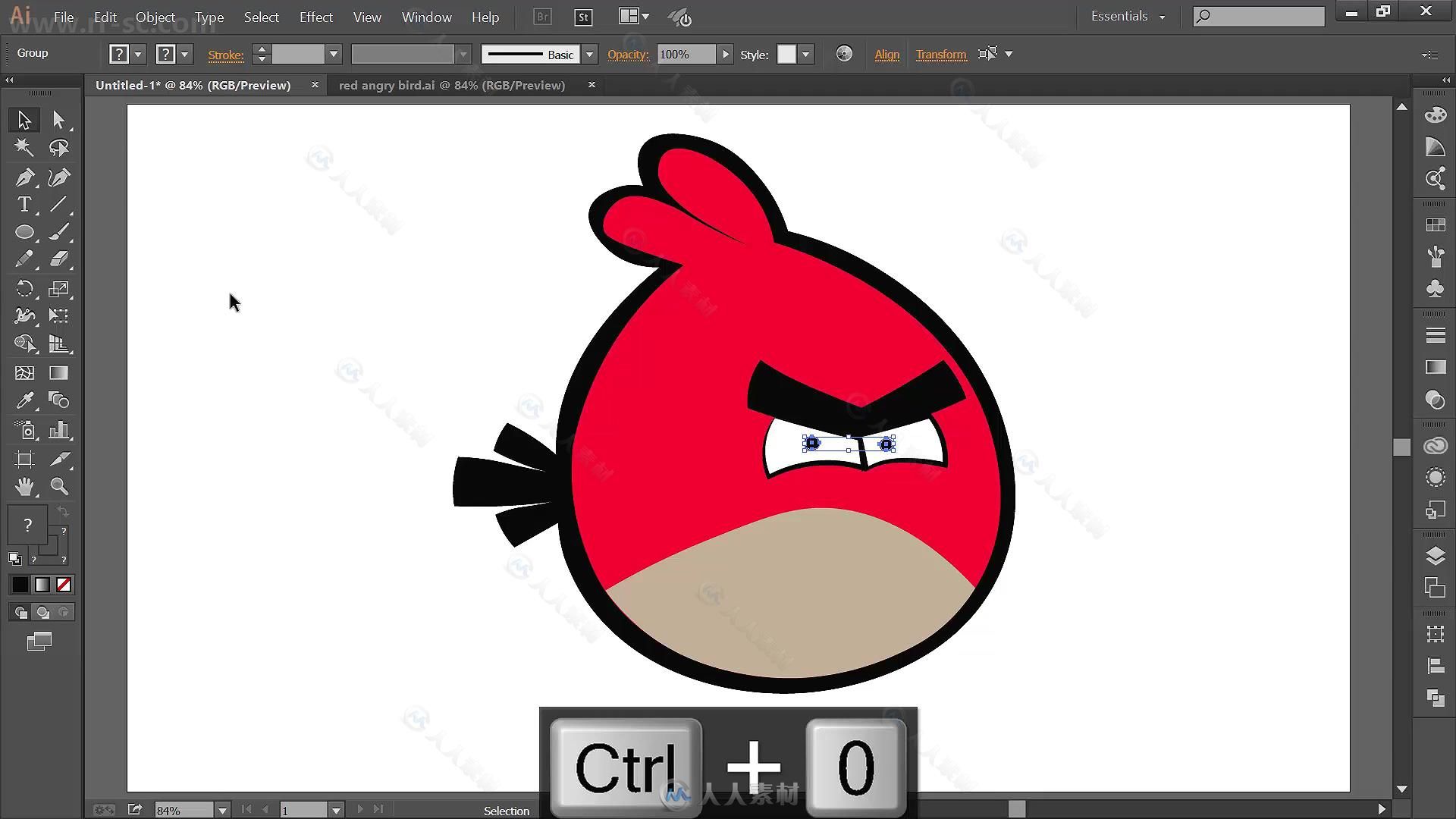Select the Slice tool
Image resolution: width=1456 pixels, height=819 pixels.
(59, 459)
